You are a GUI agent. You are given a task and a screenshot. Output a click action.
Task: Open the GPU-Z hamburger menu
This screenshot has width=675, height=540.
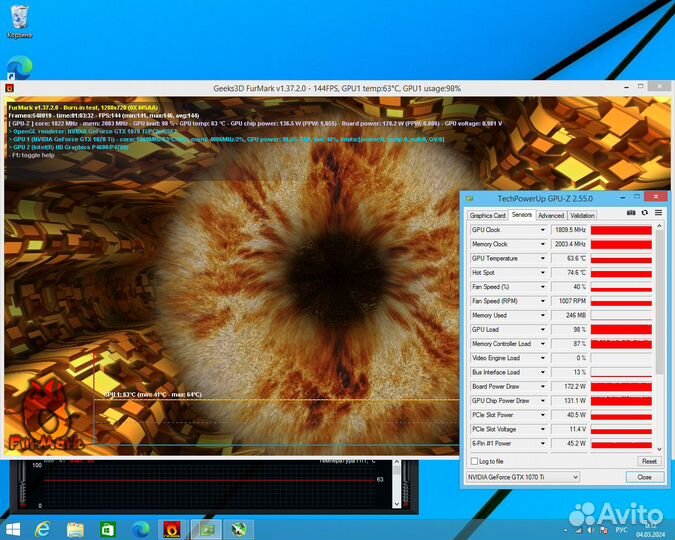pyautogui.click(x=658, y=213)
